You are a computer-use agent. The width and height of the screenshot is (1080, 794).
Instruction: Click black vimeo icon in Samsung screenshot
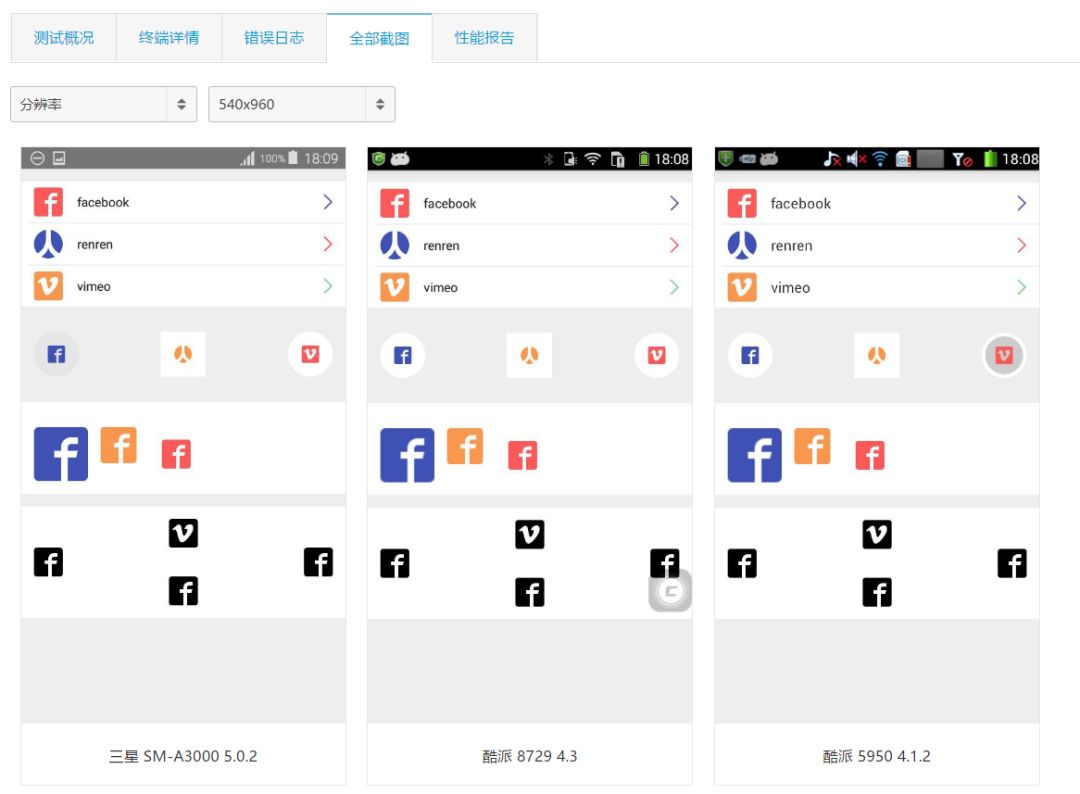point(183,533)
